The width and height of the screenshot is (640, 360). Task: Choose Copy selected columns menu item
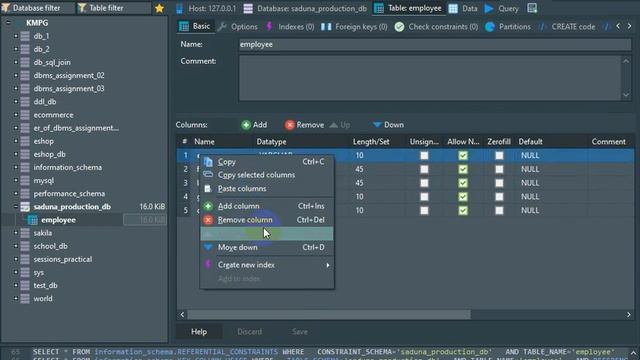tap(267, 175)
